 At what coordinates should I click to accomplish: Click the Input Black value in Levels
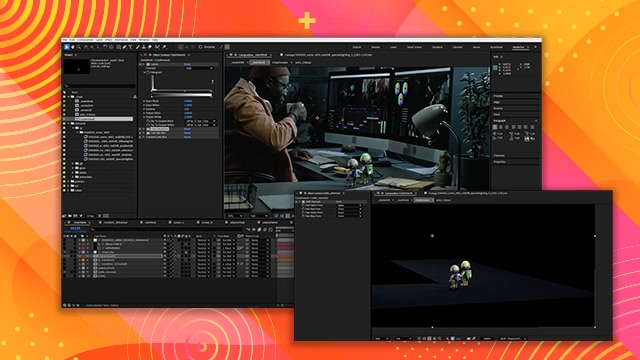[188, 101]
